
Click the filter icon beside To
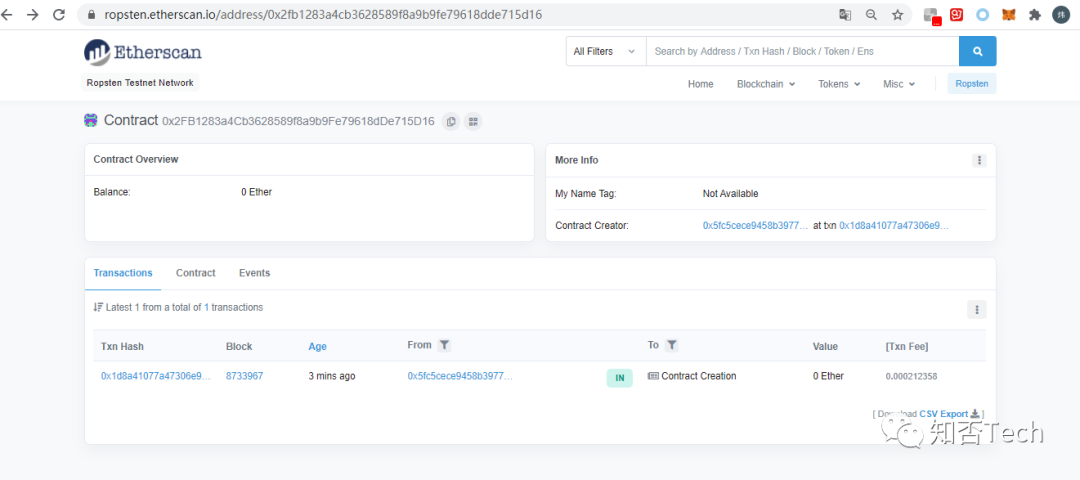point(672,345)
